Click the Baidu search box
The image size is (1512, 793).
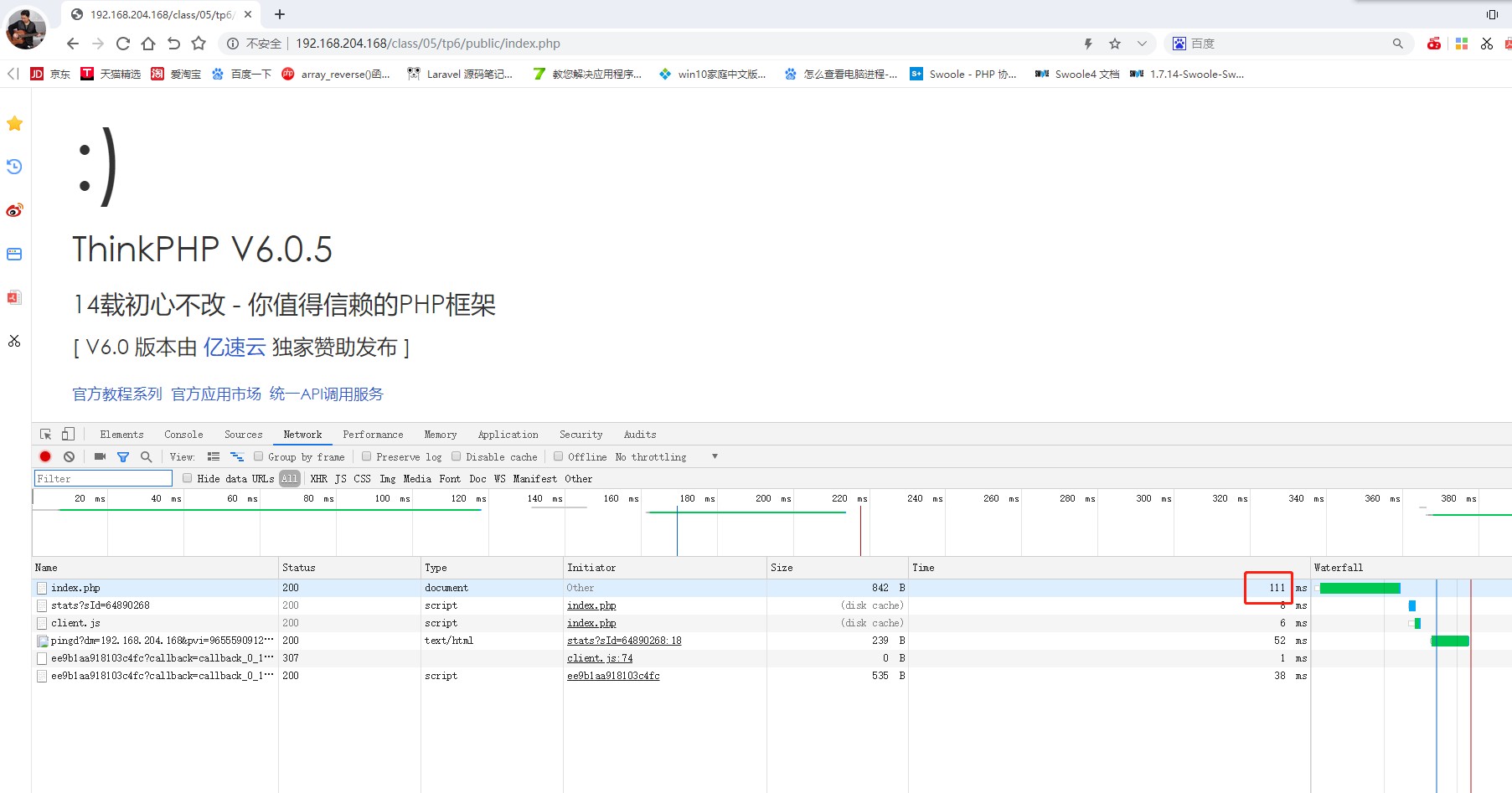click(1288, 44)
